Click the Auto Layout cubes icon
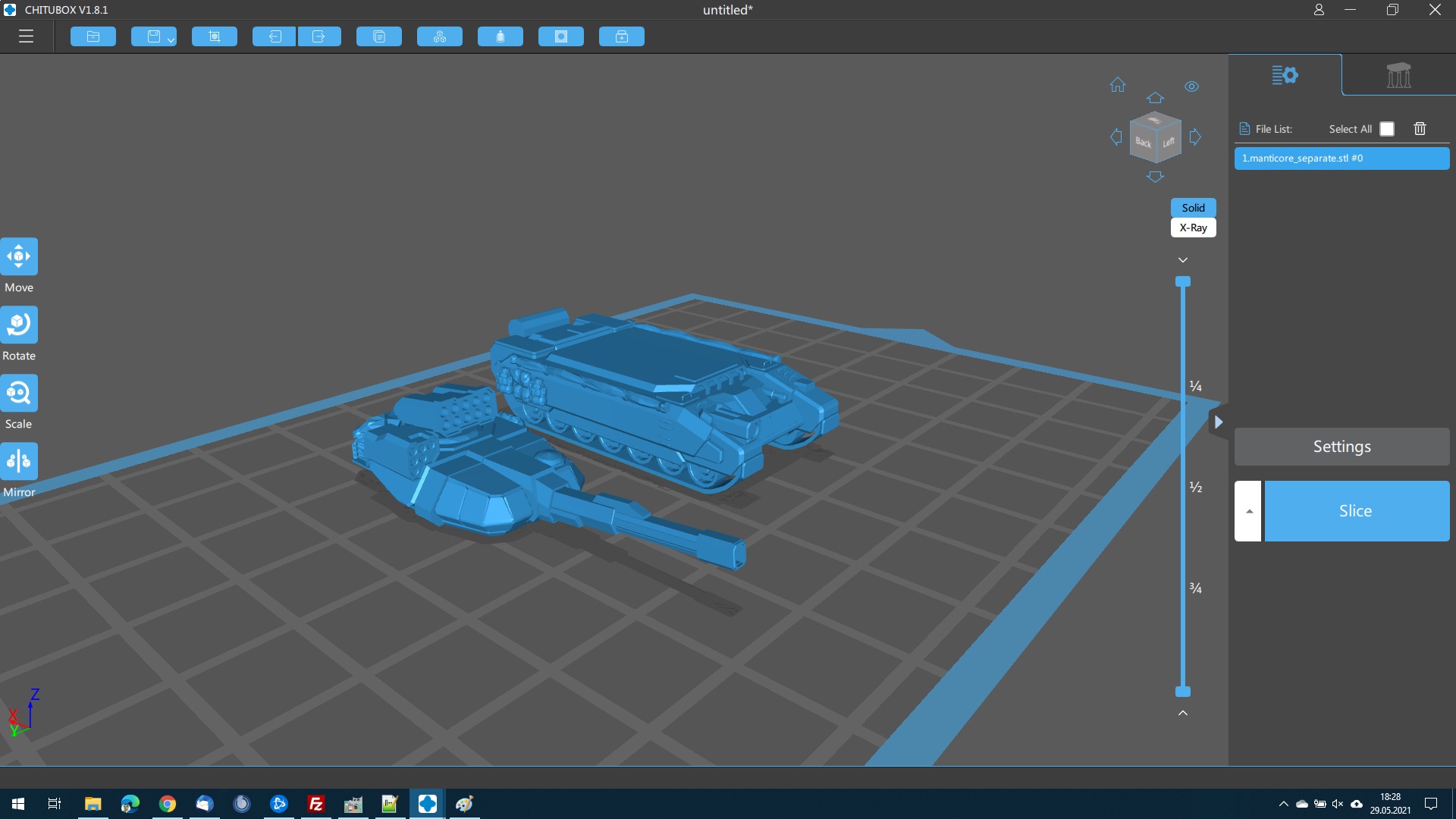 click(x=440, y=36)
